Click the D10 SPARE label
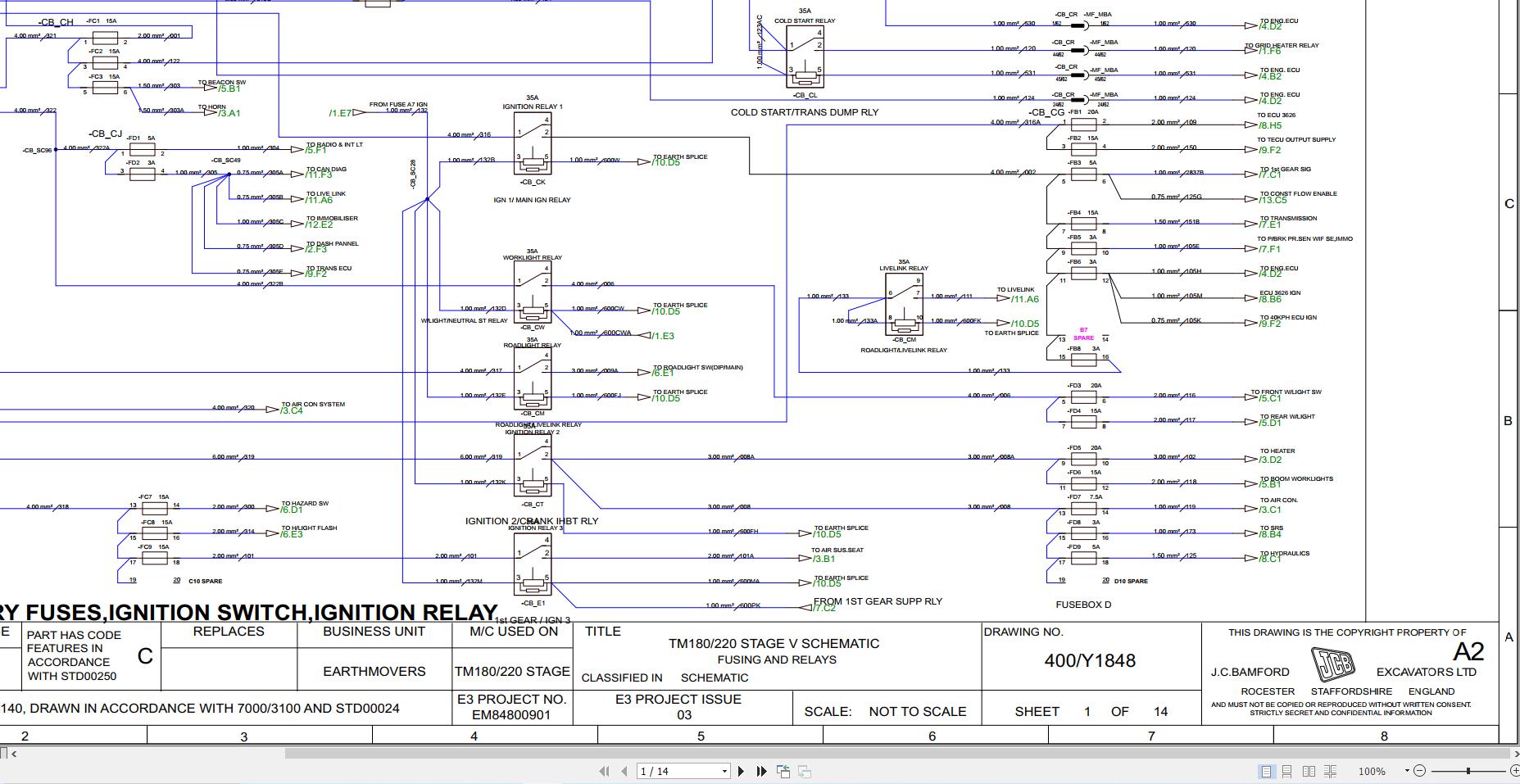Viewport: 1520px width, 784px height. point(1131,581)
